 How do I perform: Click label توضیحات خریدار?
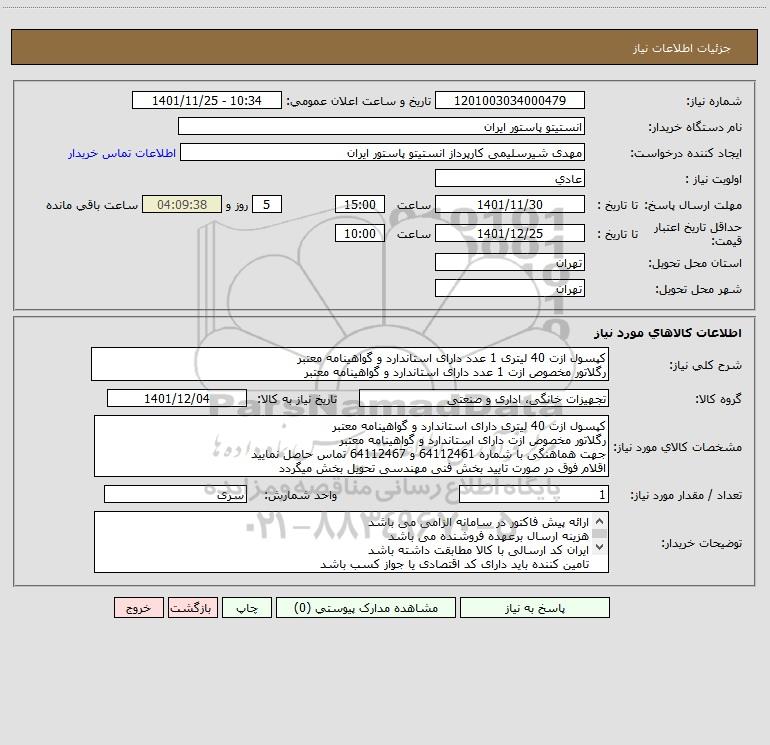pos(702,543)
